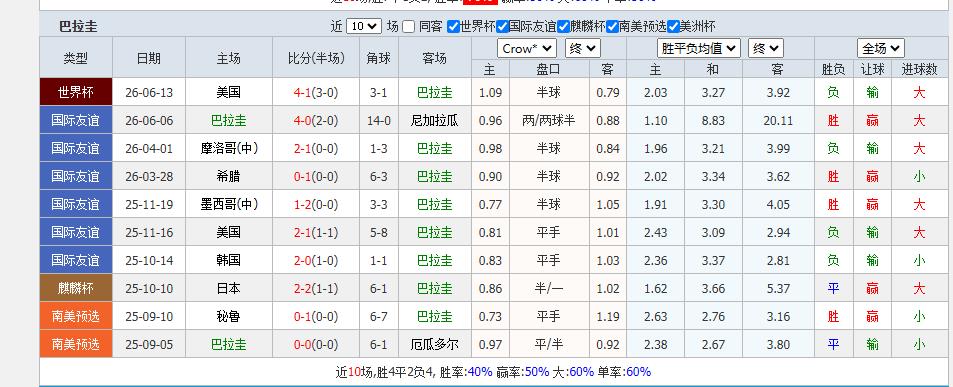
Task: Click the 胜率:40% summary text
Action: pos(466,372)
